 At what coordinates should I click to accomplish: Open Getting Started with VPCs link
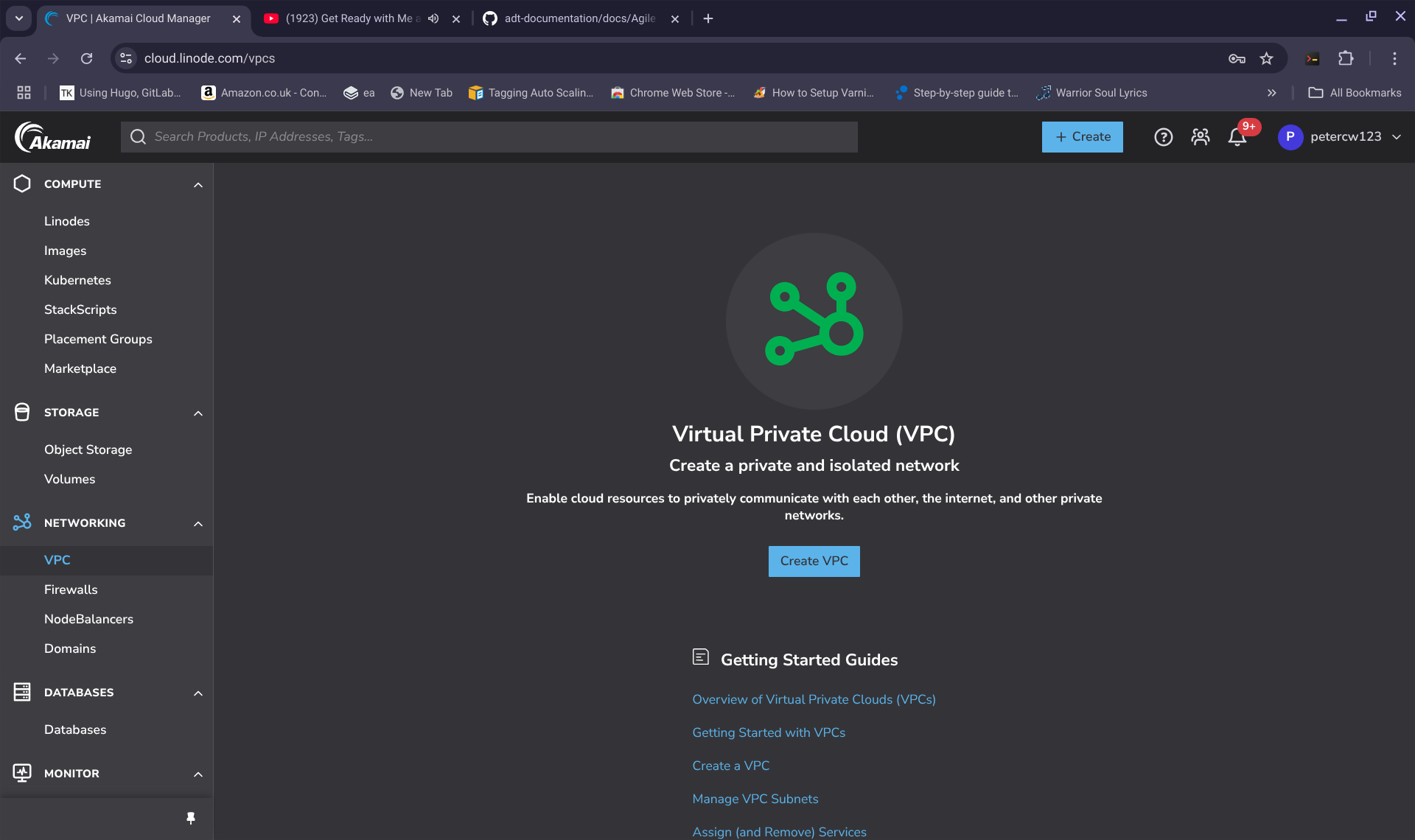pos(769,732)
